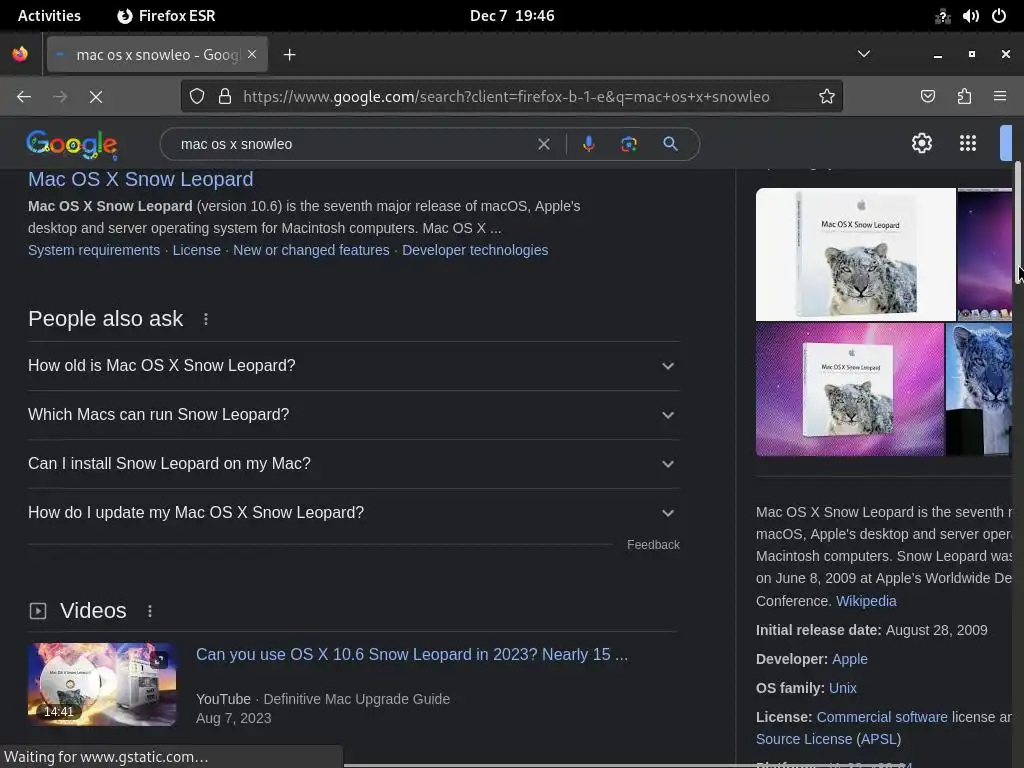Image resolution: width=1024 pixels, height=768 pixels.
Task: Click the padlock site security icon
Action: pos(225,97)
